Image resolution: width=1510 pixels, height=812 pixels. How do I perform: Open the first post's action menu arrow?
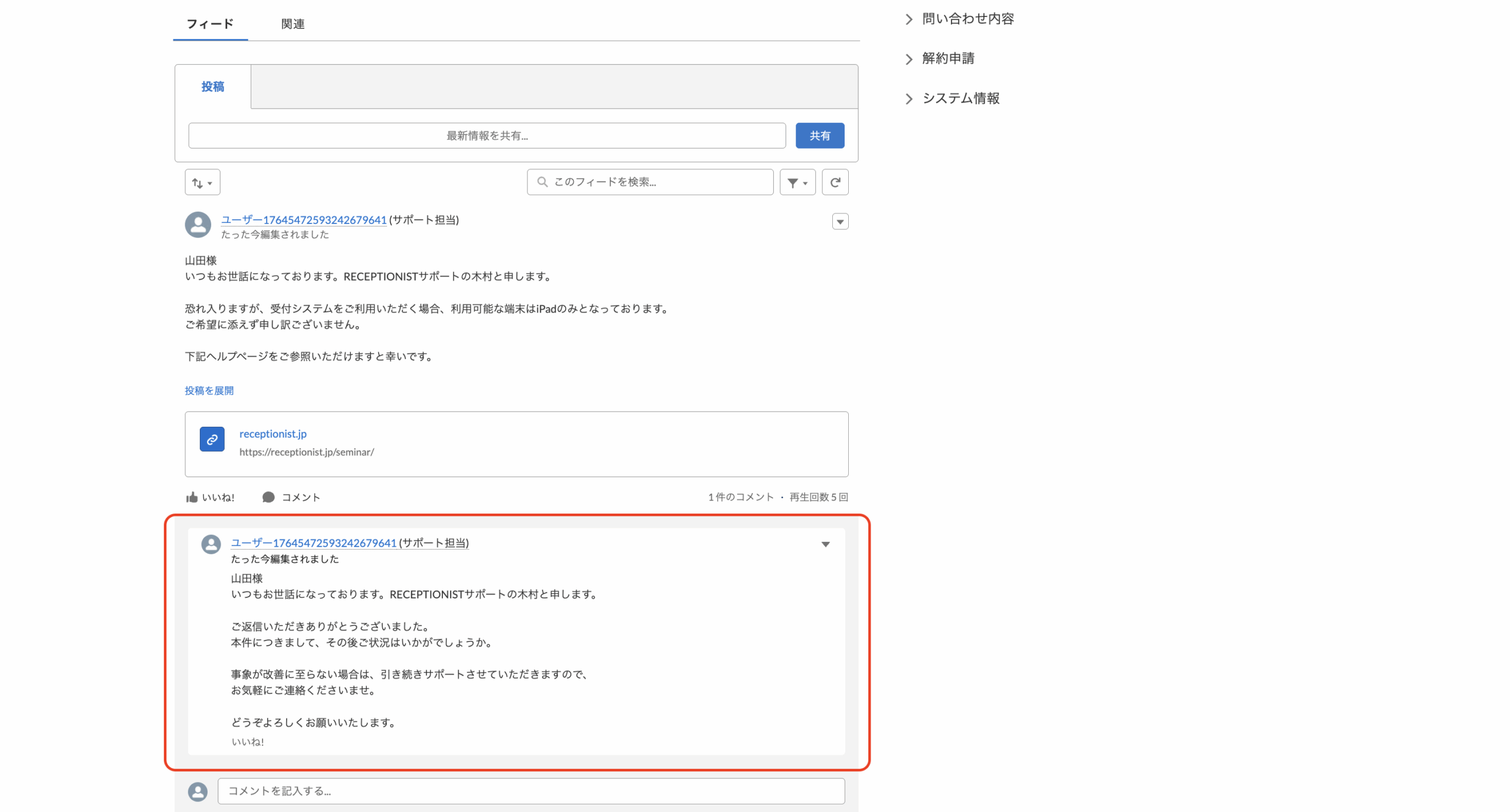click(840, 221)
